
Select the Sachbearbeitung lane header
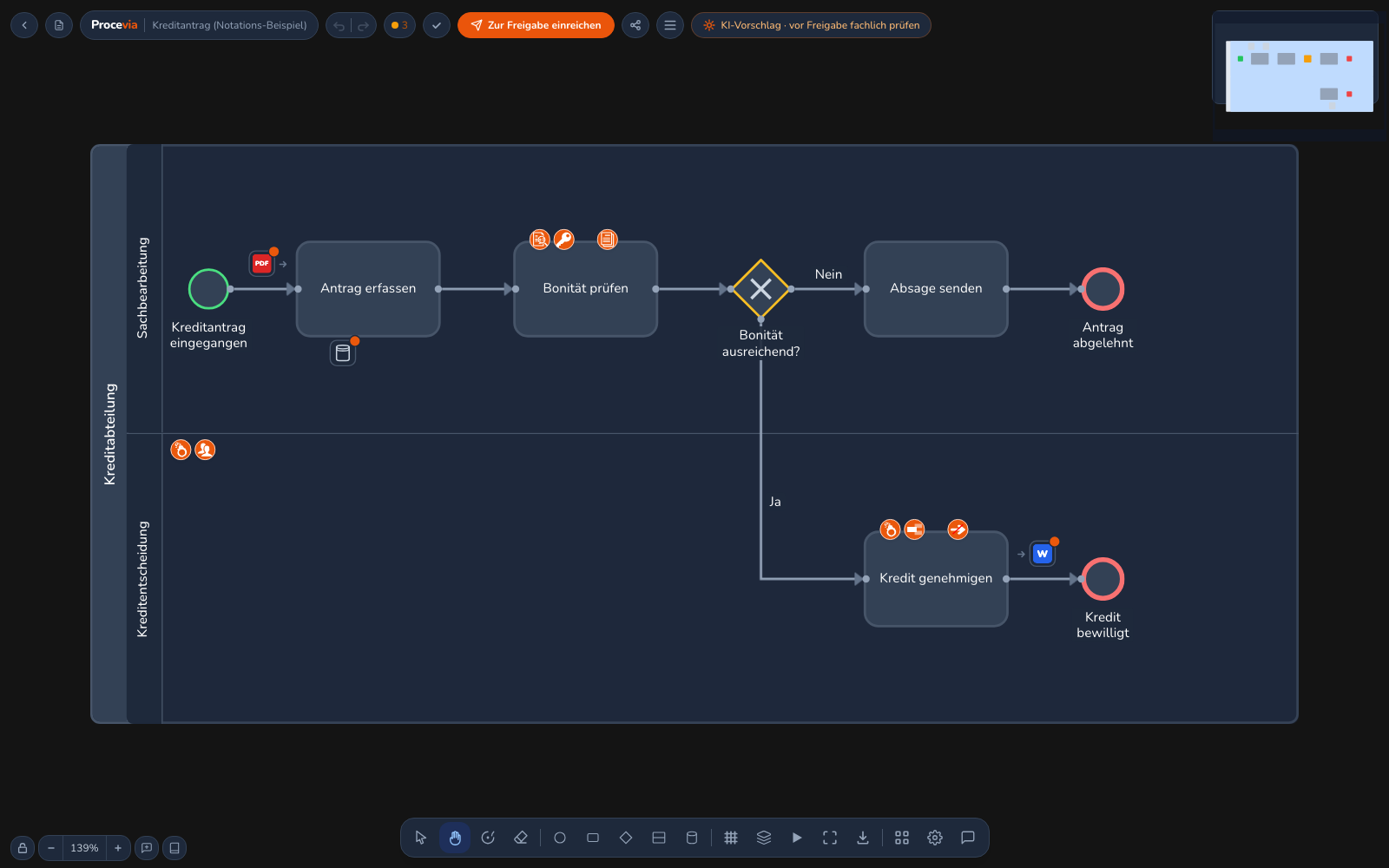pos(143,288)
